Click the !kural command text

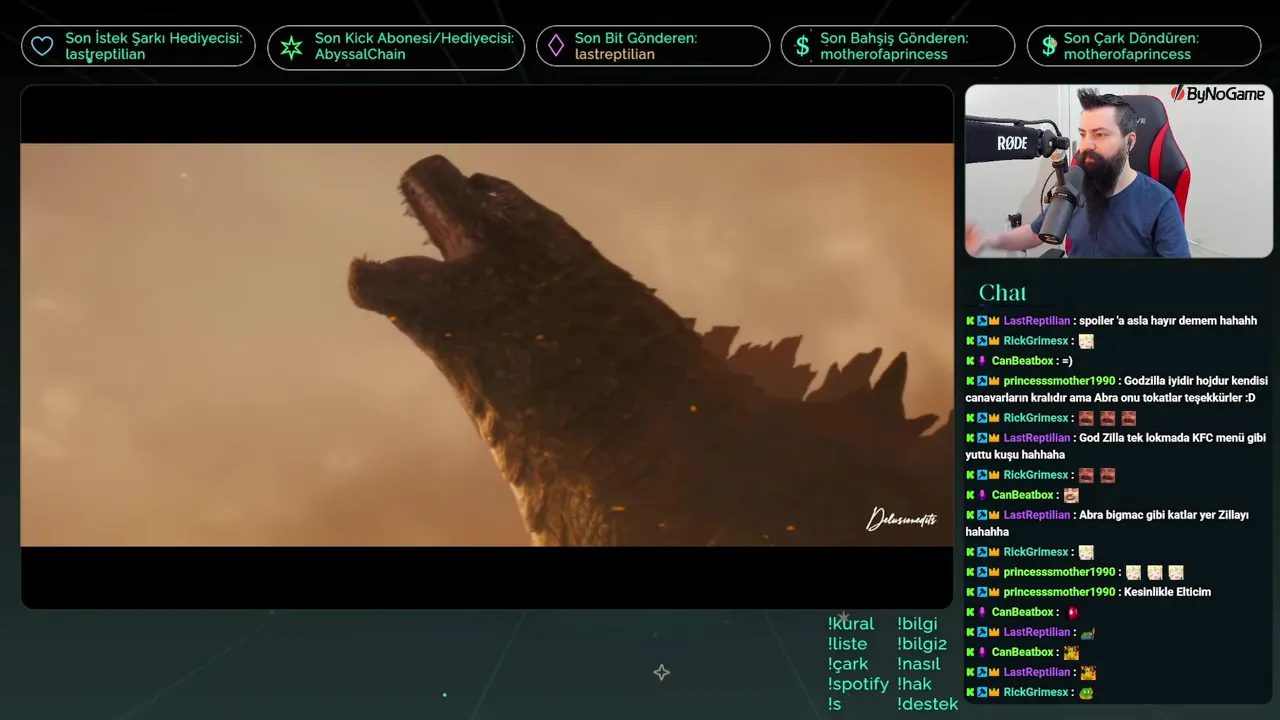[x=851, y=624]
